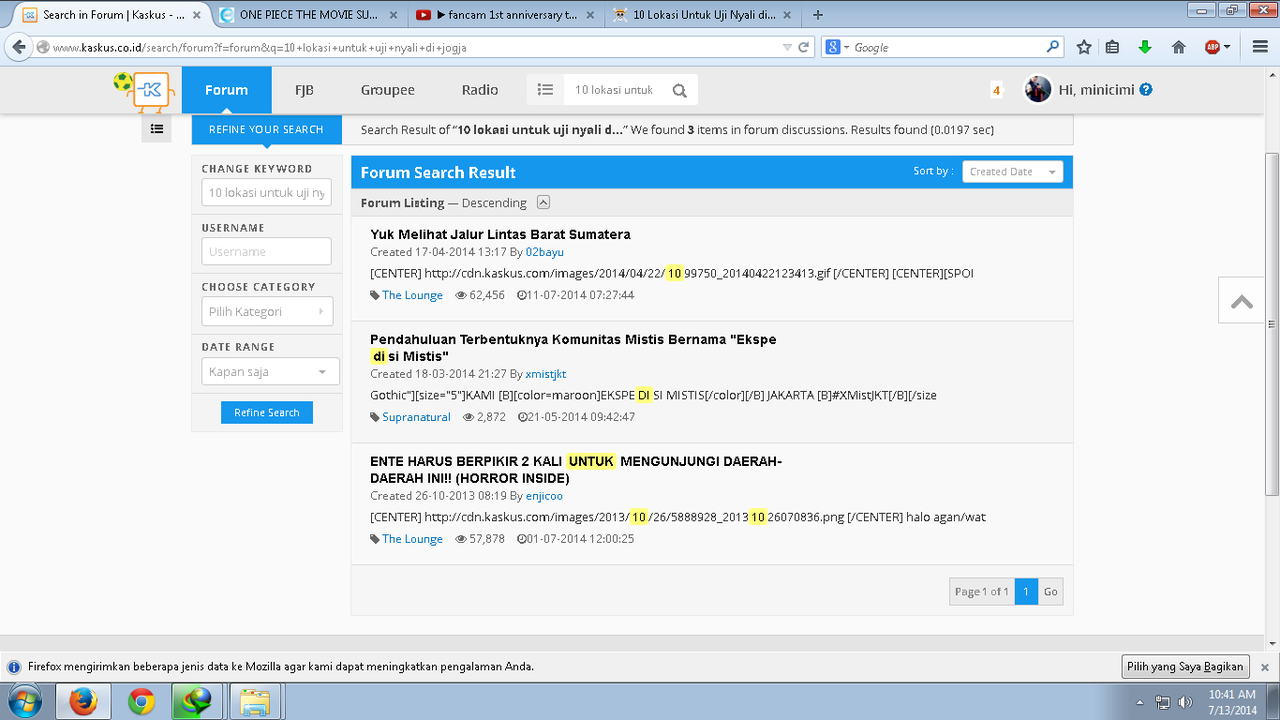The image size is (1280, 720).
Task: Click the REFINE YOUR SEARCH header
Action: [x=266, y=130]
